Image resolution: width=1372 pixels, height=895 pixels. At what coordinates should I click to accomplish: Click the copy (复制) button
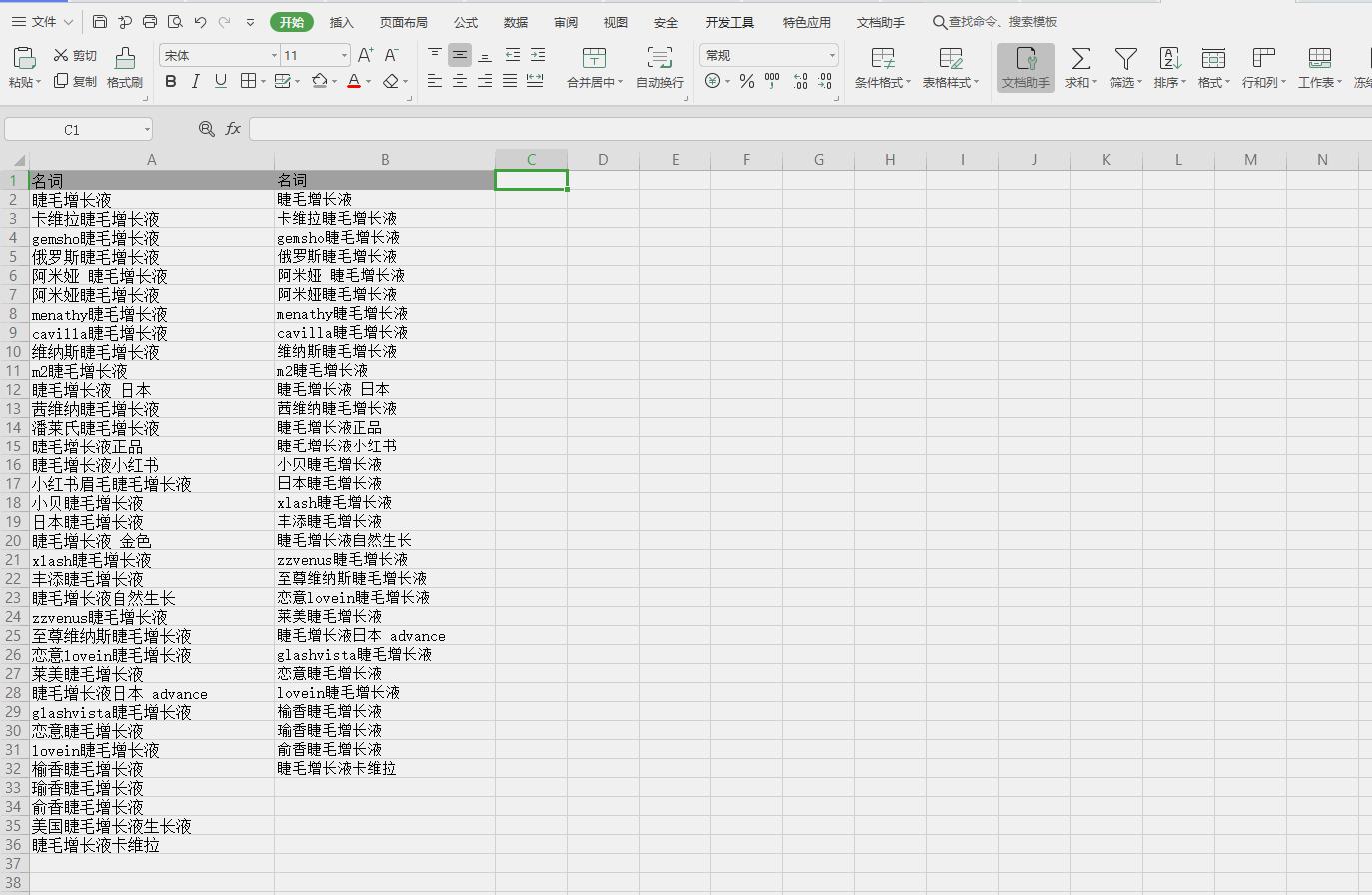point(76,82)
